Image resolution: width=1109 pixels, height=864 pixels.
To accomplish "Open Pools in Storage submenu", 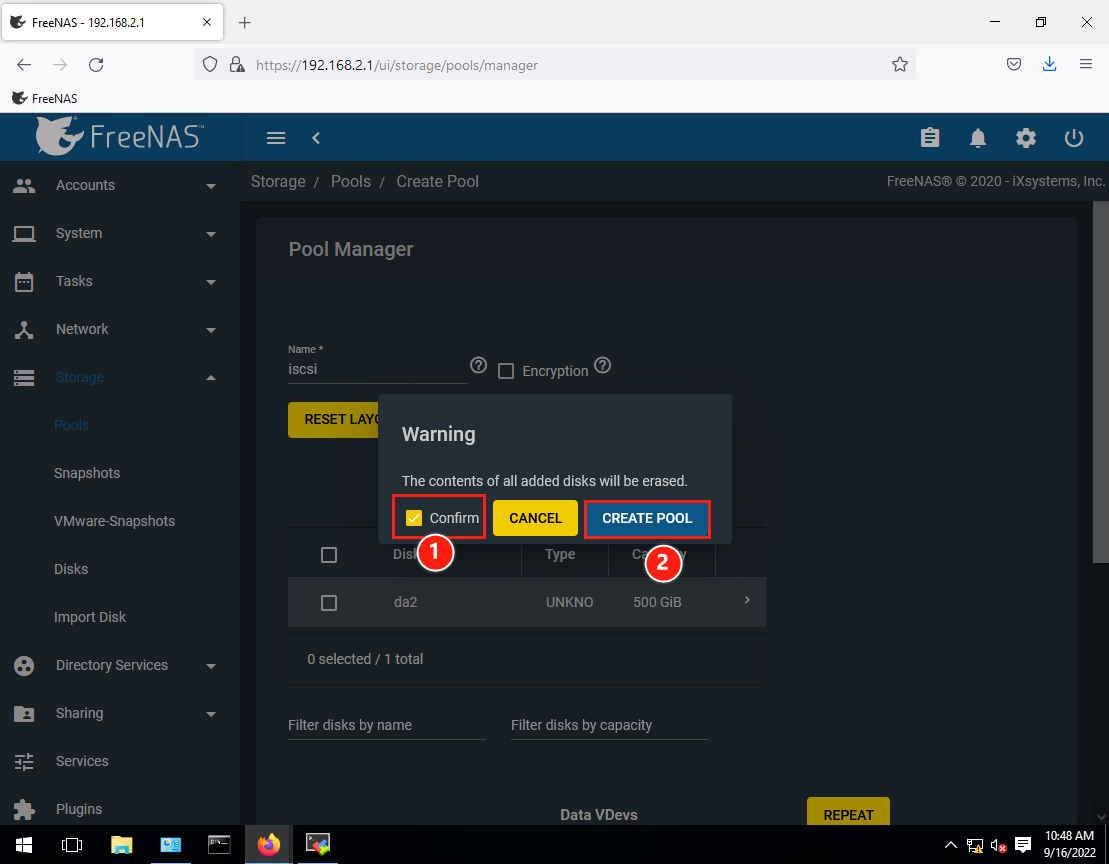I will (71, 425).
